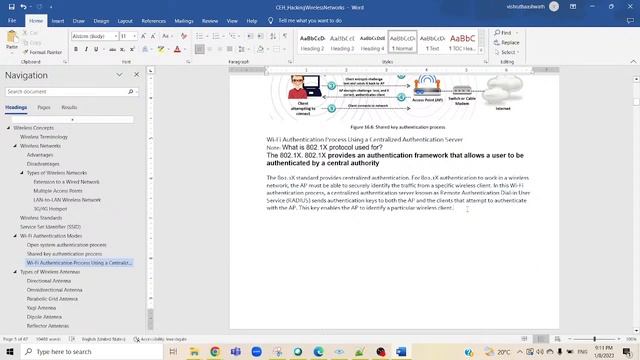Image resolution: width=640 pixels, height=360 pixels.
Task: Open Navigation pane options chevron
Action: pyautogui.click(x=119, y=75)
